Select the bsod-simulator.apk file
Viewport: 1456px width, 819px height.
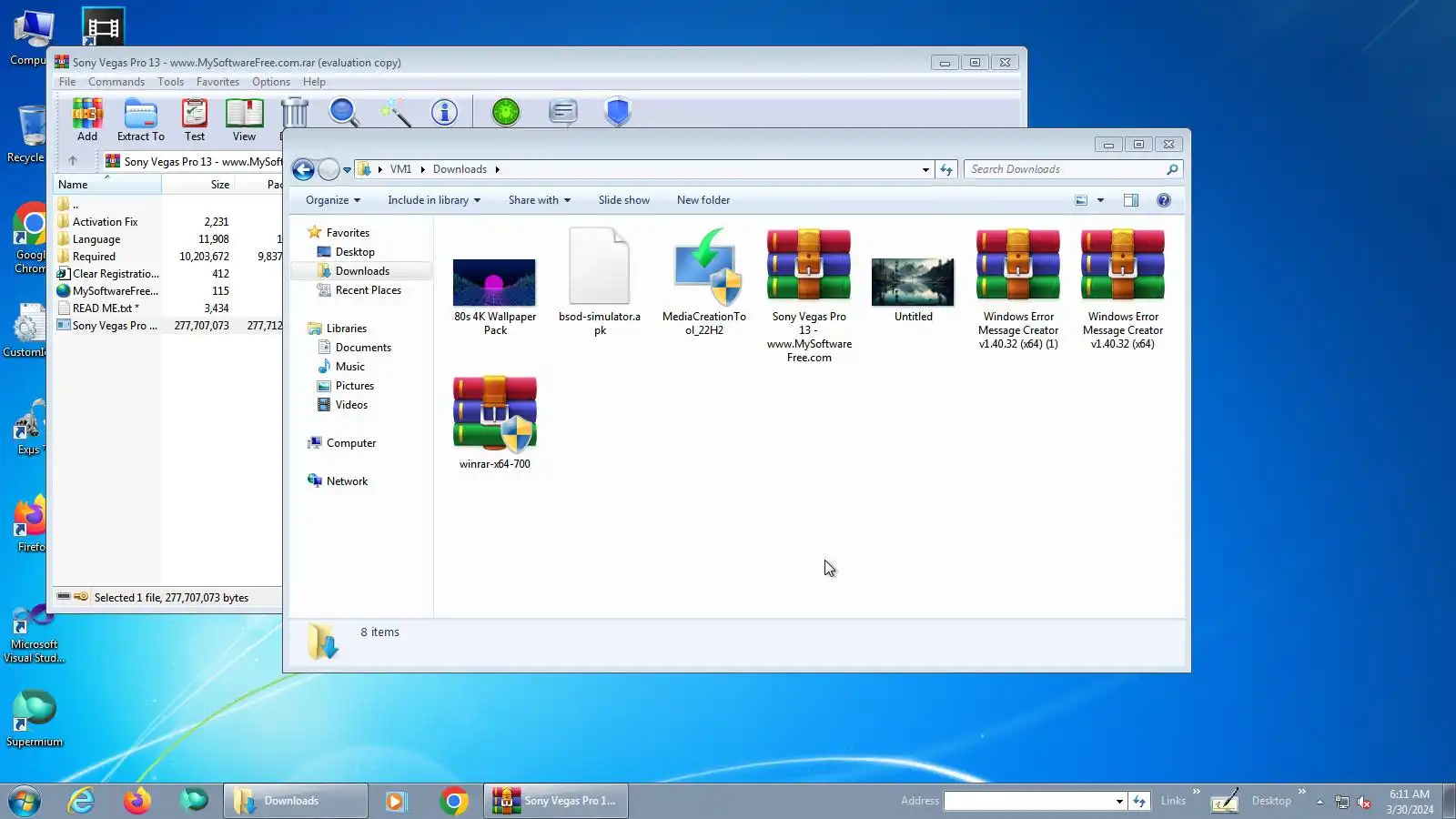(x=600, y=282)
